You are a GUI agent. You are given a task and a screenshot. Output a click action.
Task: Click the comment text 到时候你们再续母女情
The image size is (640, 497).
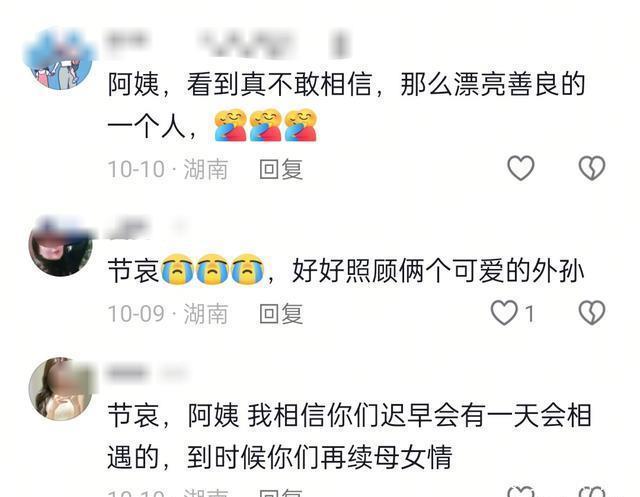coord(320,457)
